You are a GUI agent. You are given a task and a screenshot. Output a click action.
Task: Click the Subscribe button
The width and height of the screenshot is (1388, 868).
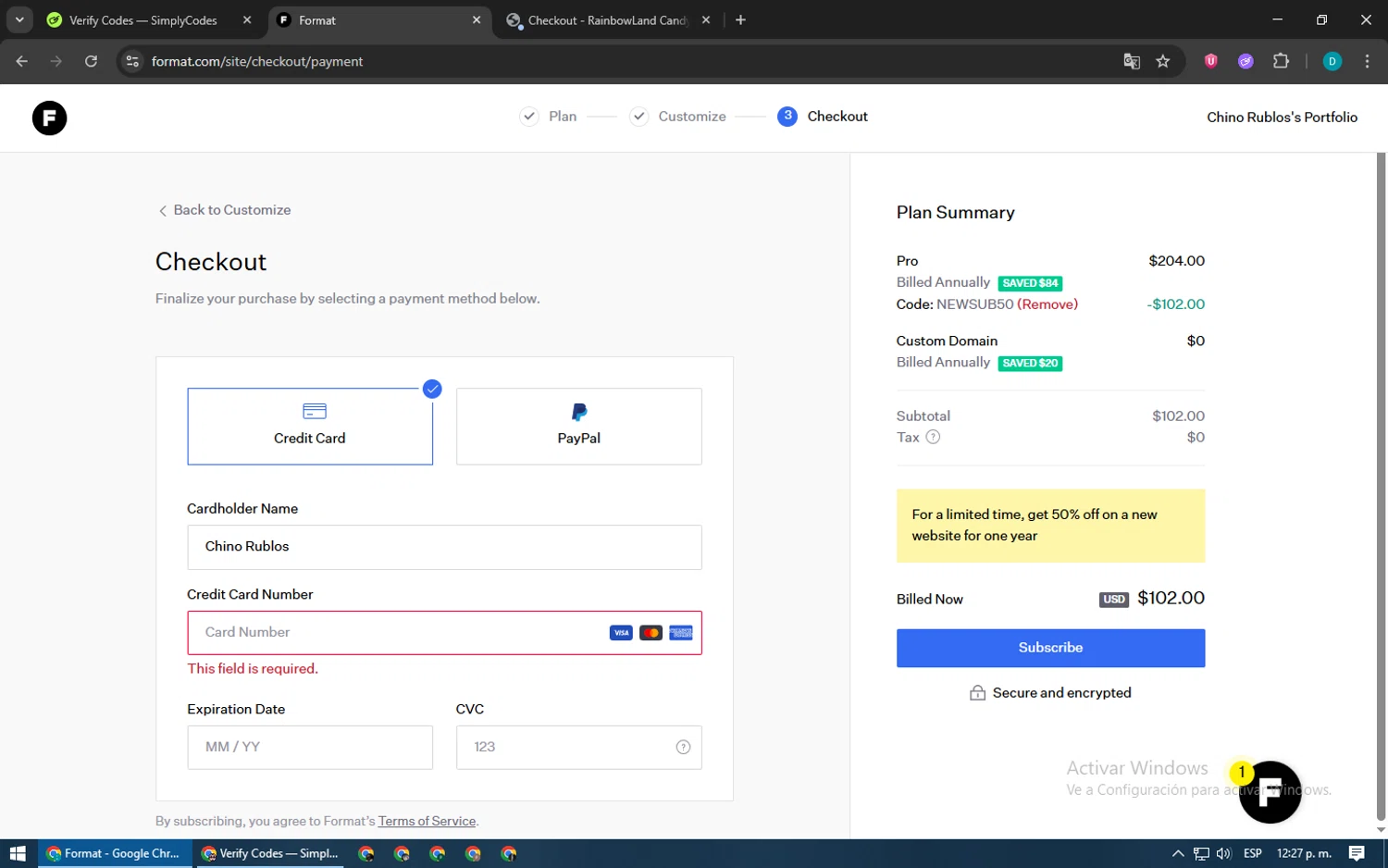(1050, 648)
